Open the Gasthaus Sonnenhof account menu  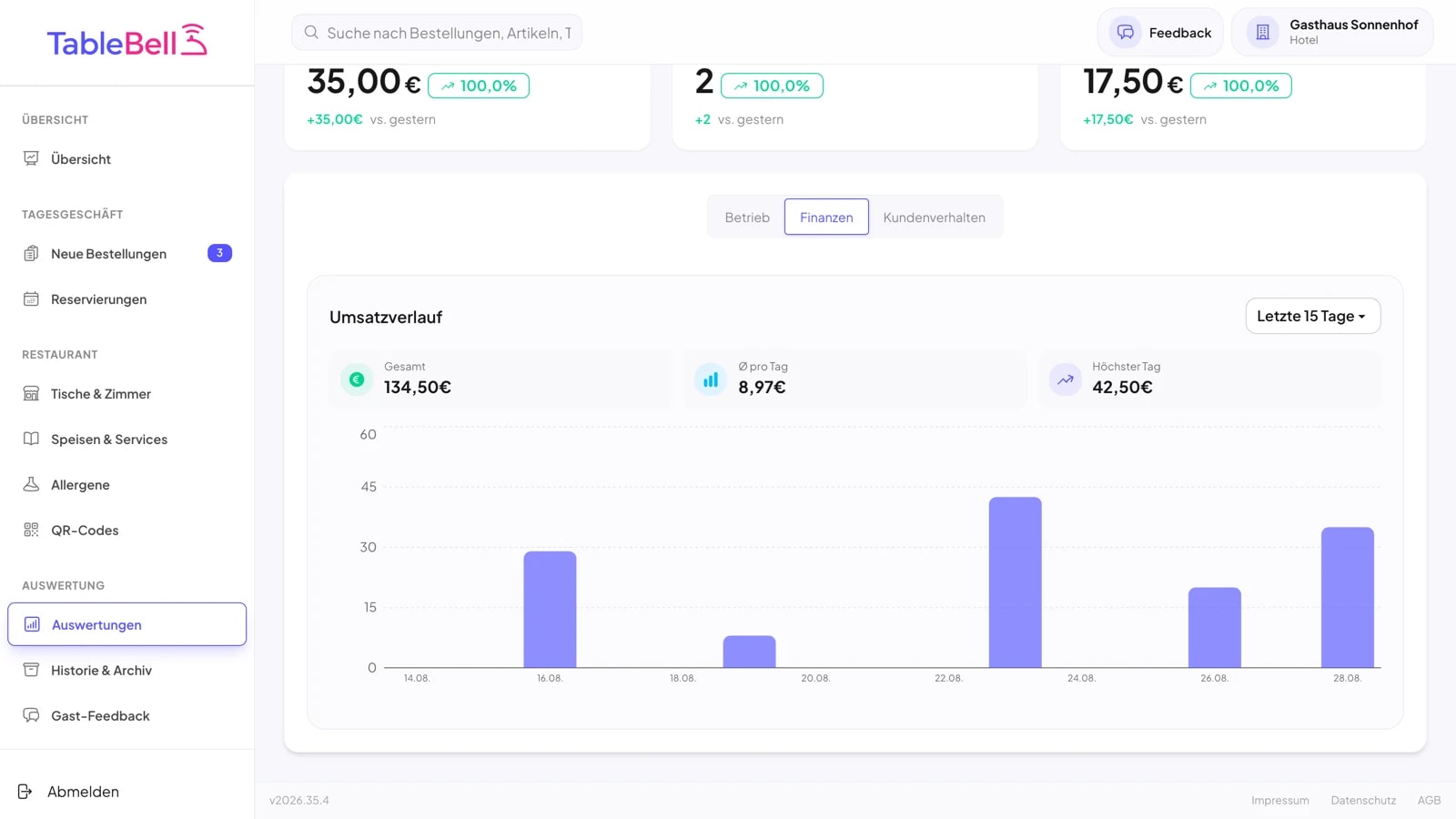1332,33
